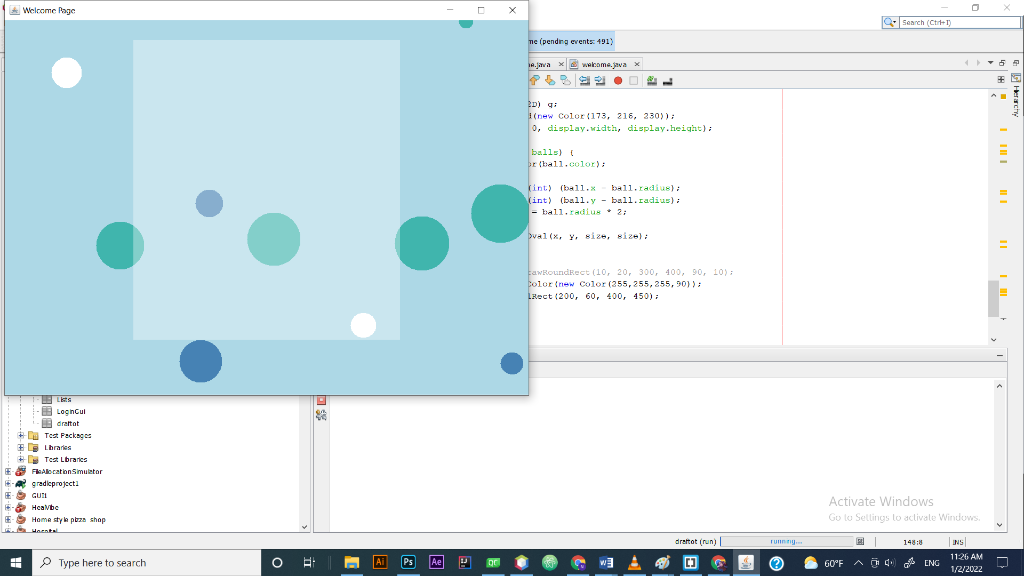Expand the Test Packages node
1024x576 pixels.
pyautogui.click(x=22, y=435)
